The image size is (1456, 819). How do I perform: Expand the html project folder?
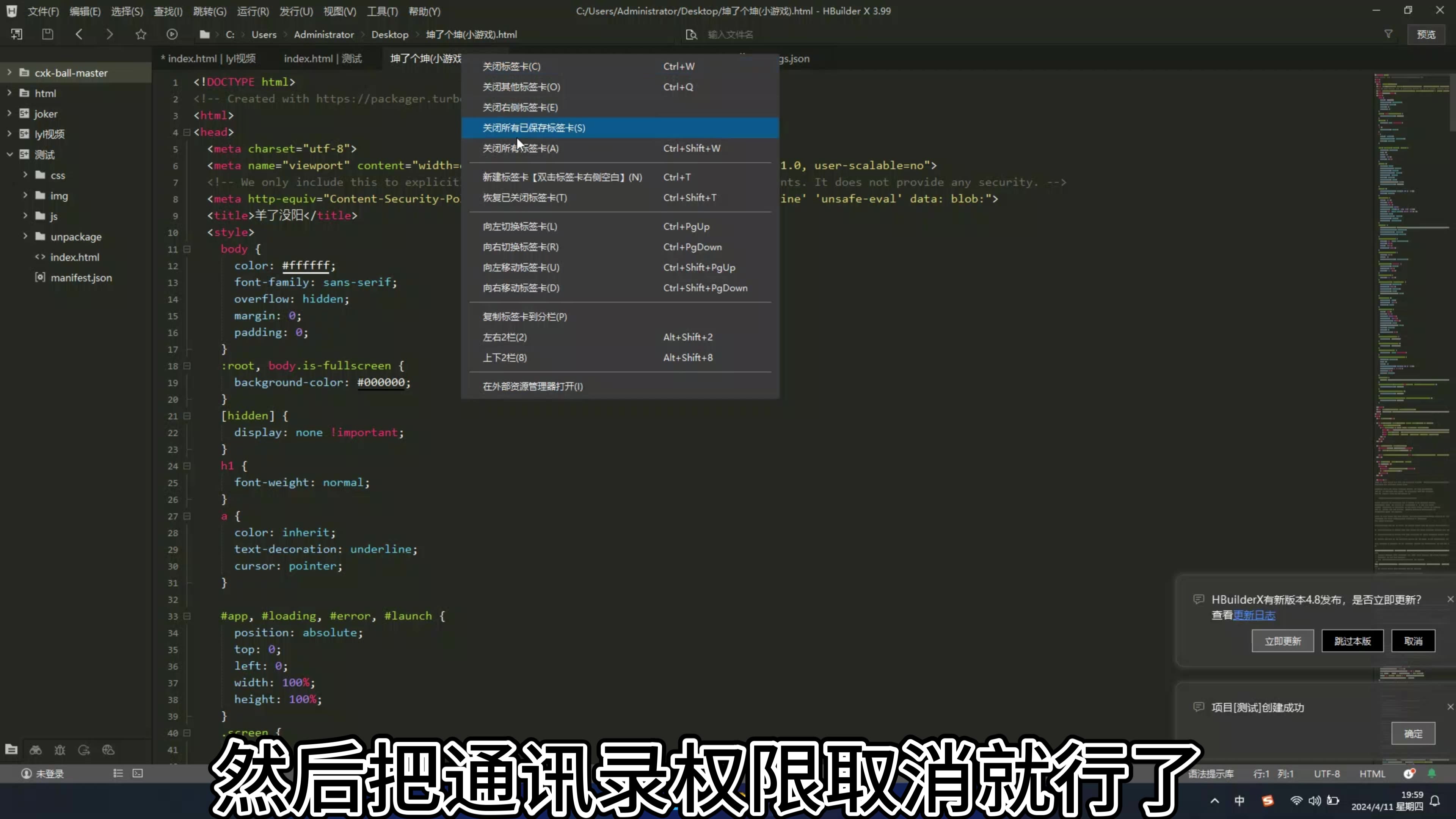pyautogui.click(x=9, y=93)
